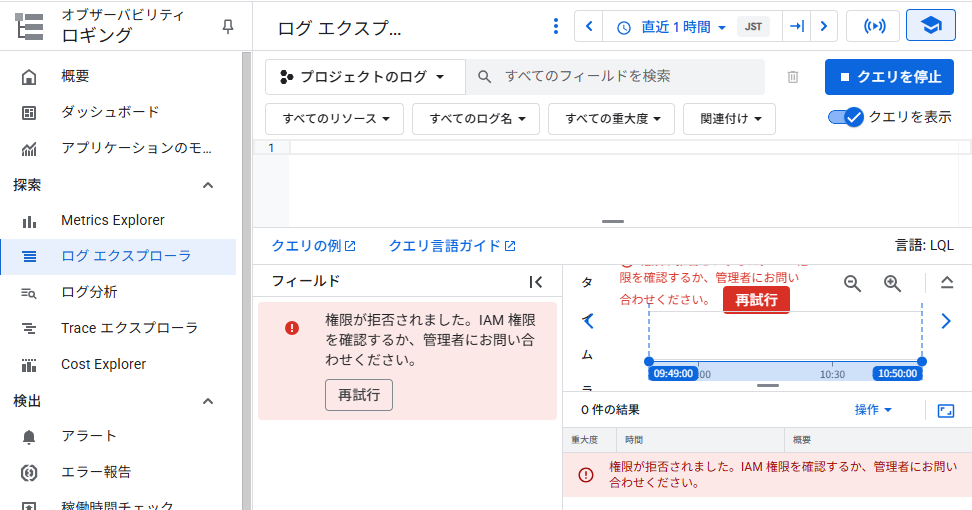Open Metrics Explorer

(113, 220)
